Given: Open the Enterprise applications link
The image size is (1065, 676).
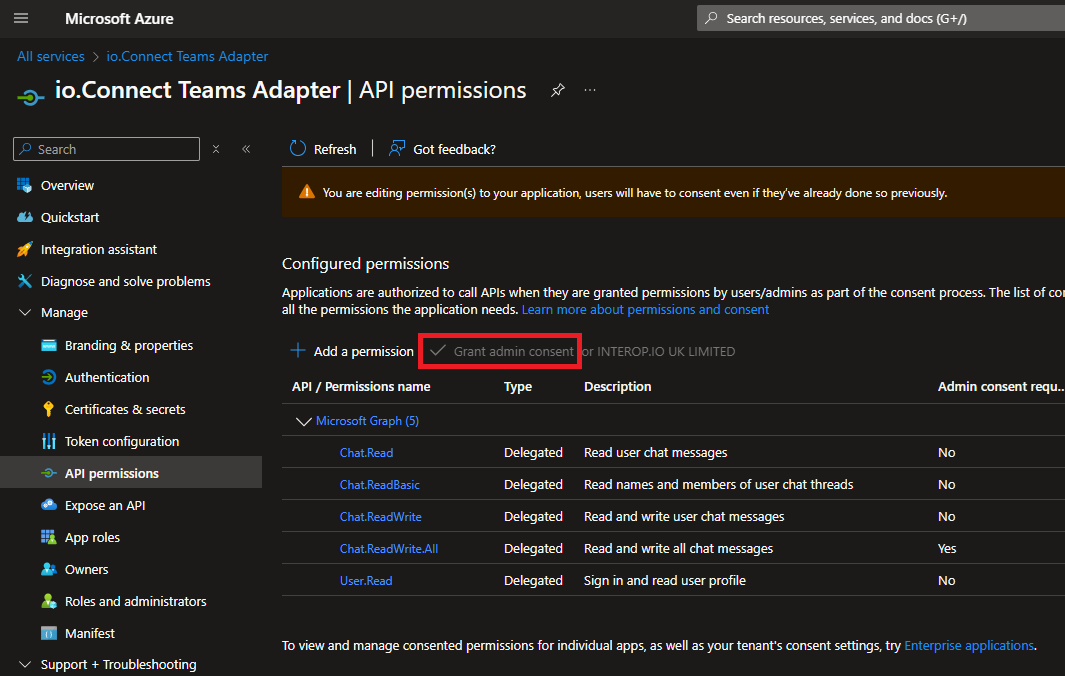Looking at the screenshot, I should pos(968,646).
